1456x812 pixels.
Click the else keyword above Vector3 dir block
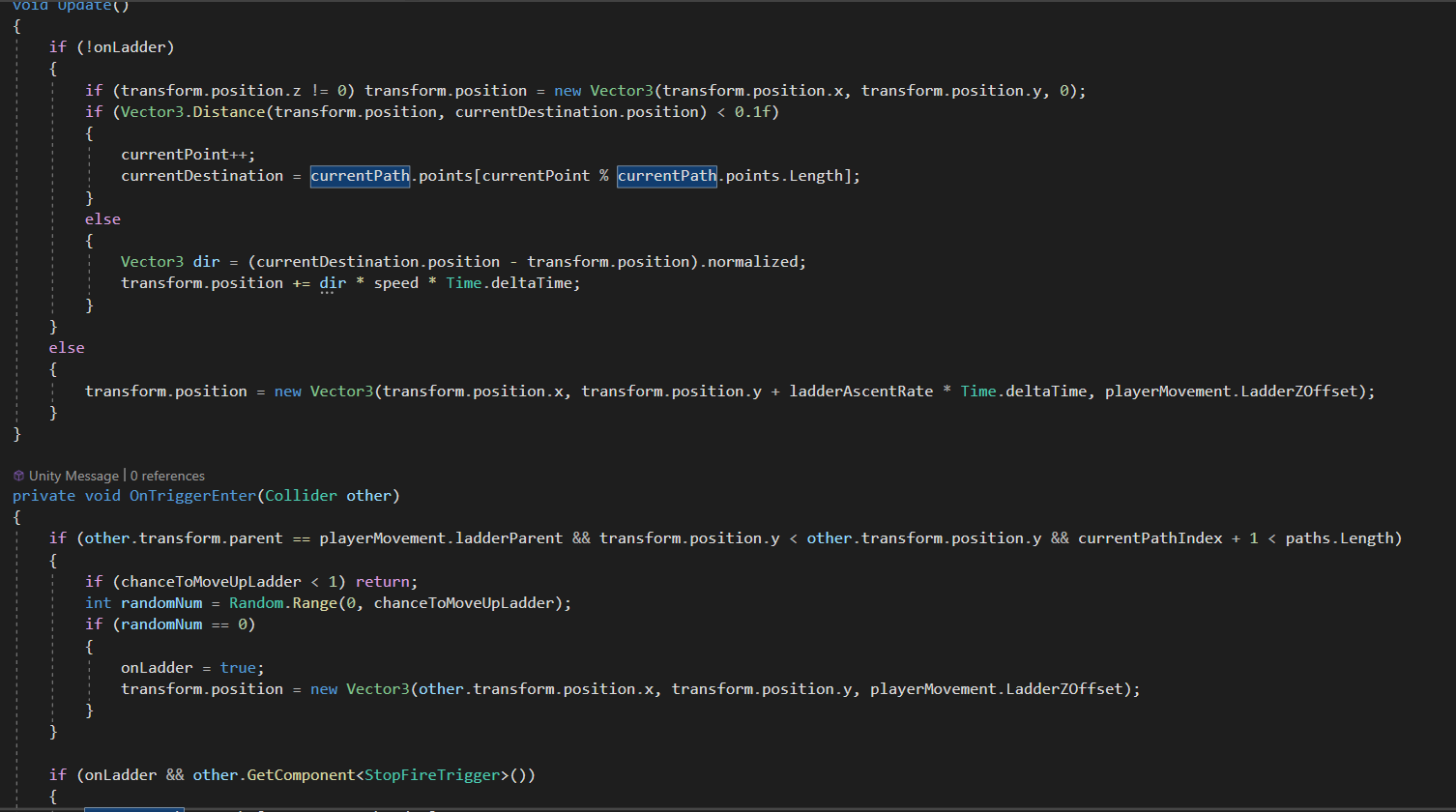click(102, 219)
